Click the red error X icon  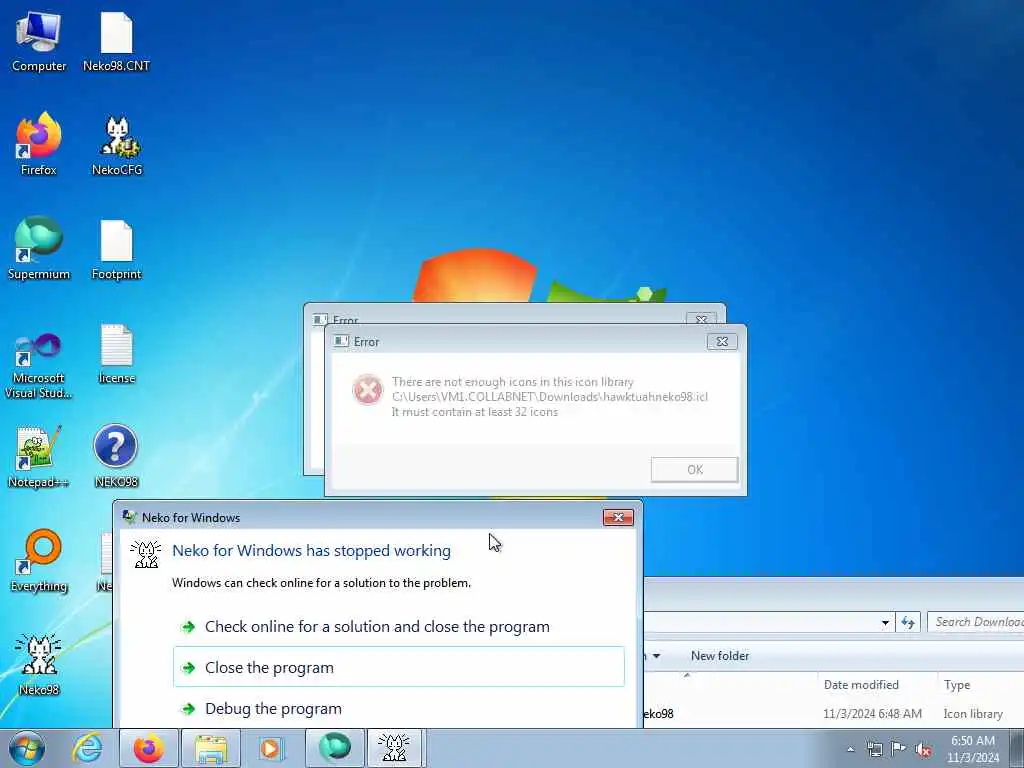[368, 390]
